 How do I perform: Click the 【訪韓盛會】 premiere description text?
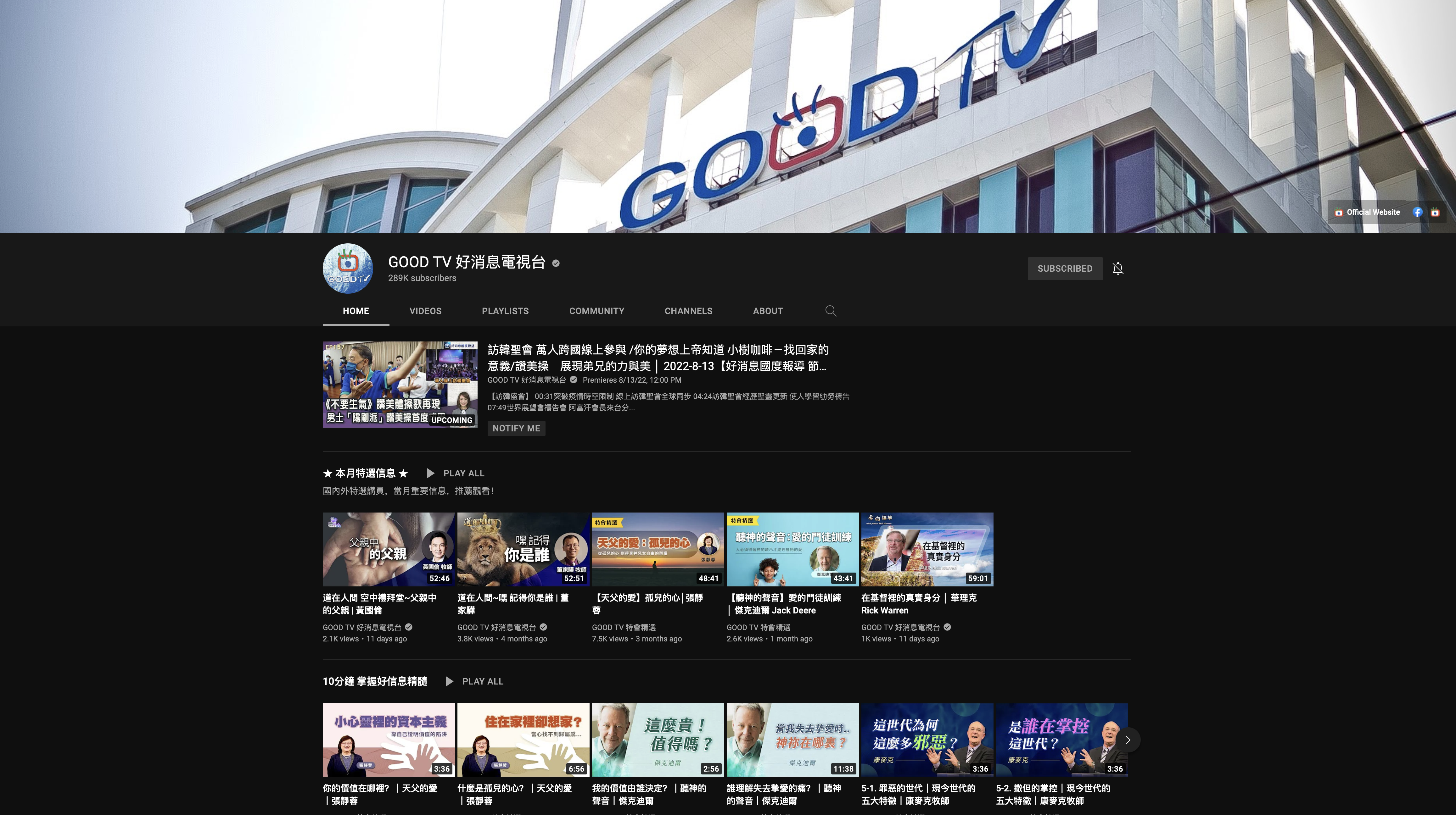(669, 402)
